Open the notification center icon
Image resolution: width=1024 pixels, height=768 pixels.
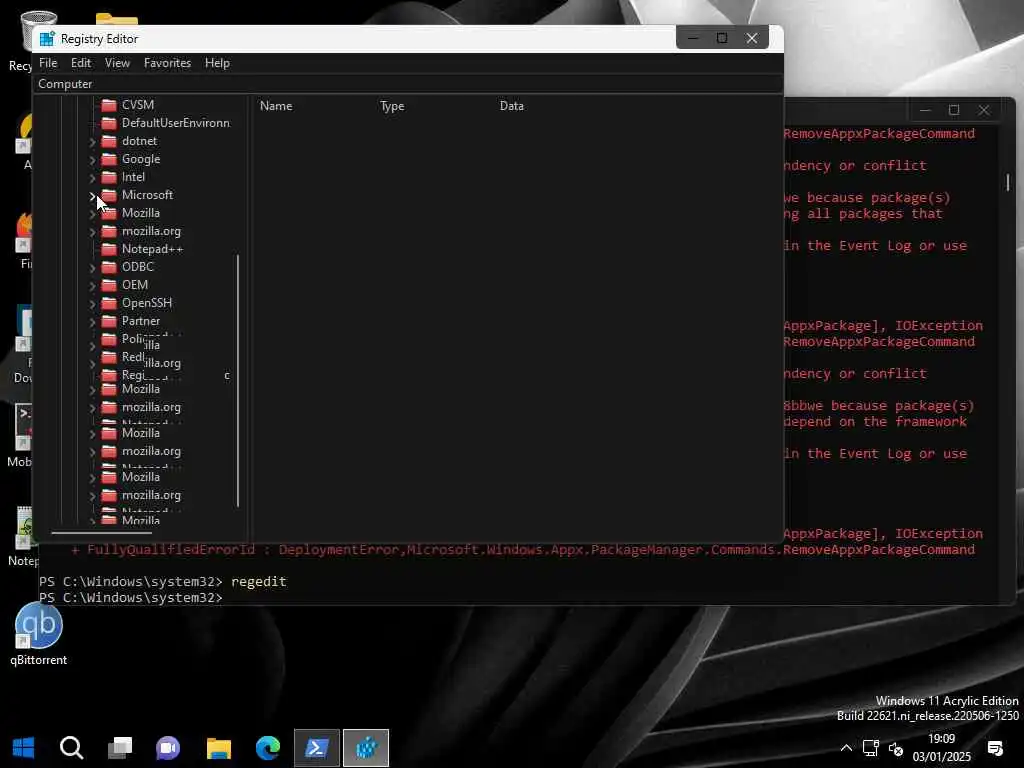995,748
